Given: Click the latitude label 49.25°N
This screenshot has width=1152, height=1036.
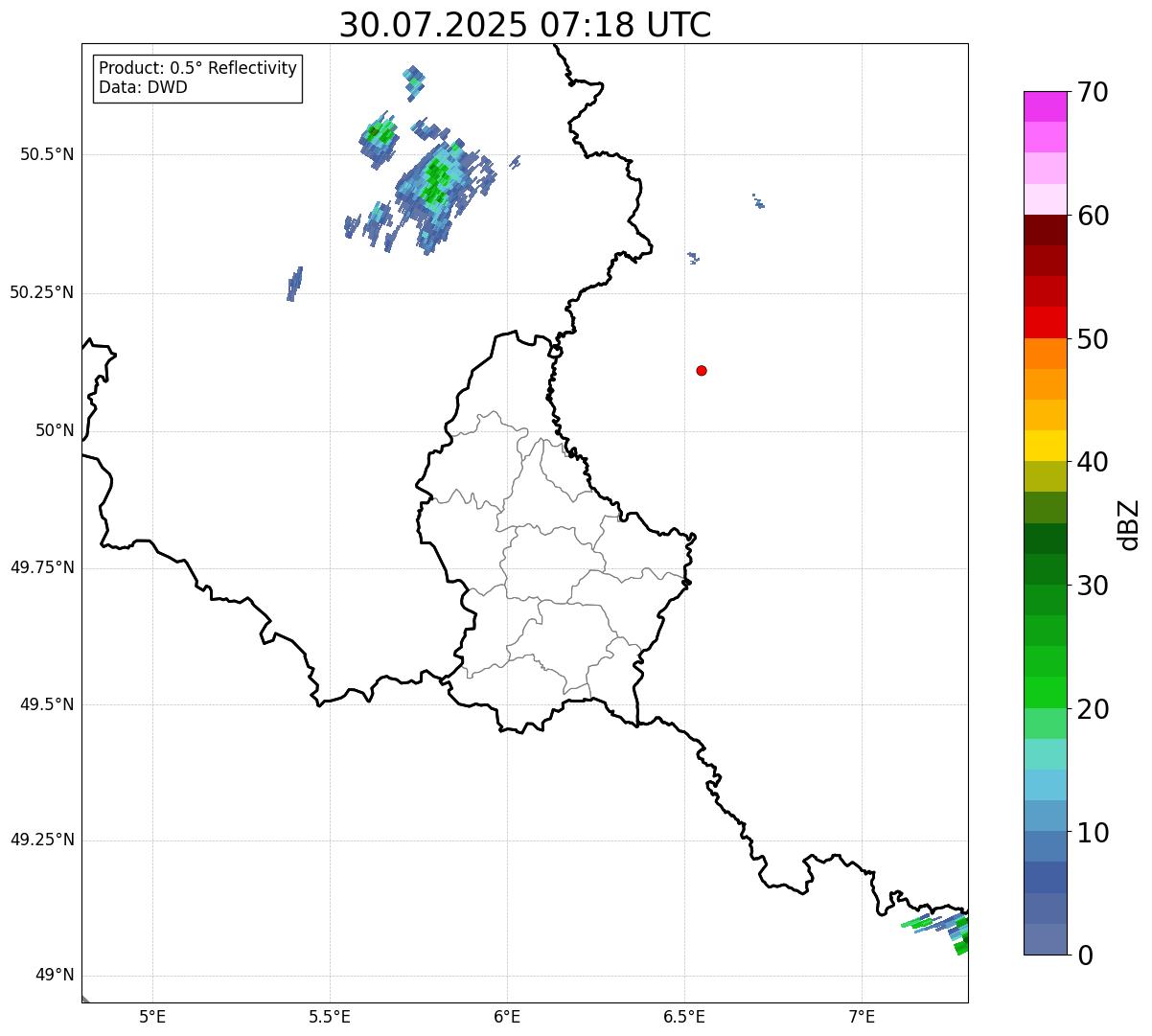Looking at the screenshot, I should [x=42, y=840].
